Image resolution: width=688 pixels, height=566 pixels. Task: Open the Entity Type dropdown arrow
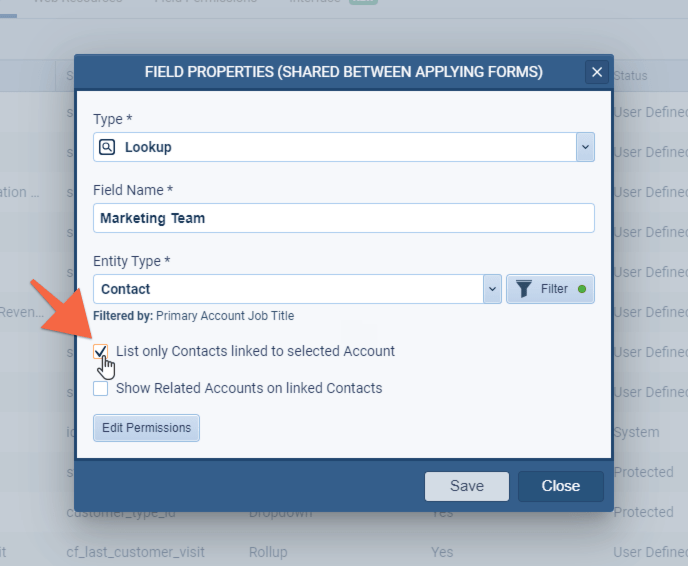491,289
